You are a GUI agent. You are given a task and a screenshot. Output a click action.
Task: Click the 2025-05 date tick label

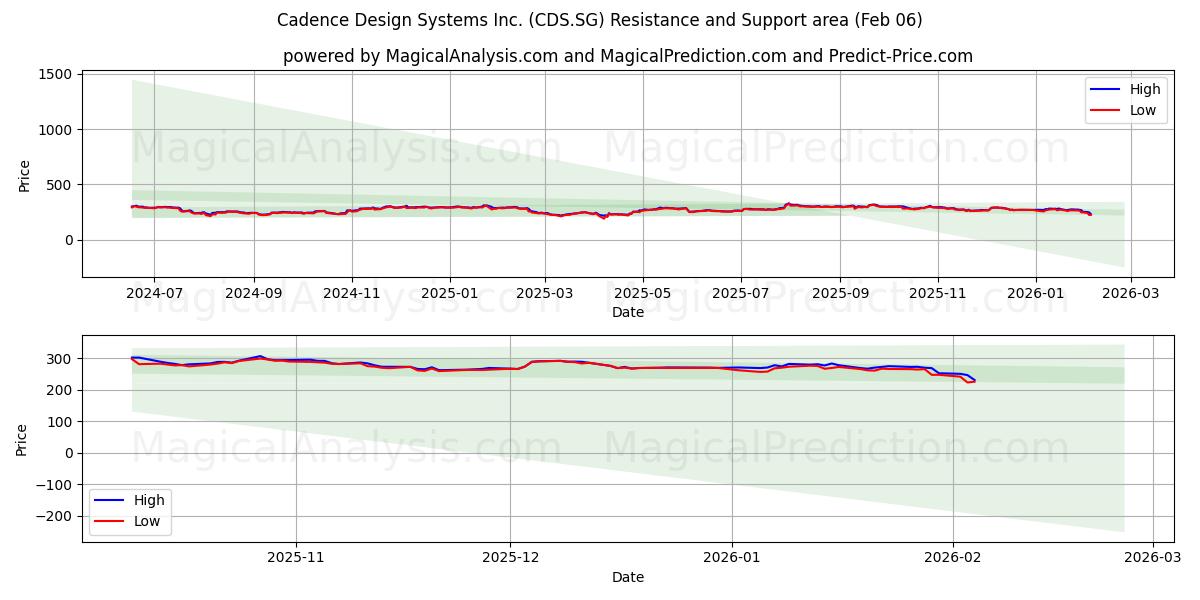point(642,294)
